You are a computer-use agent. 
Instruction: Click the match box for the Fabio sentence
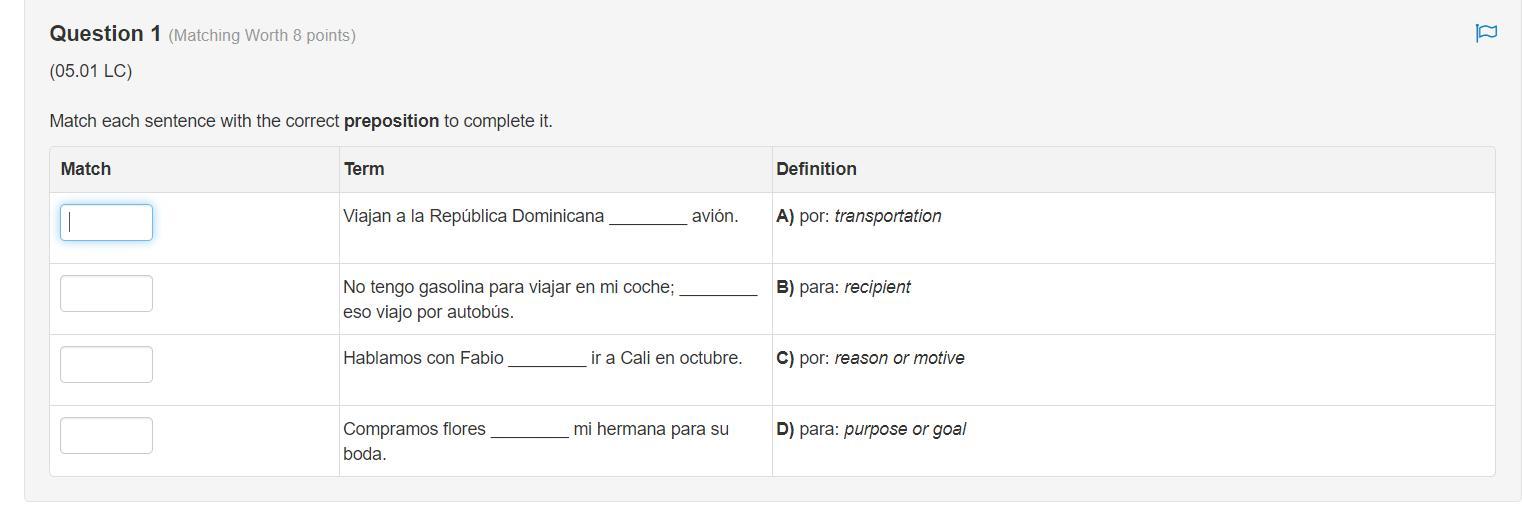(106, 364)
